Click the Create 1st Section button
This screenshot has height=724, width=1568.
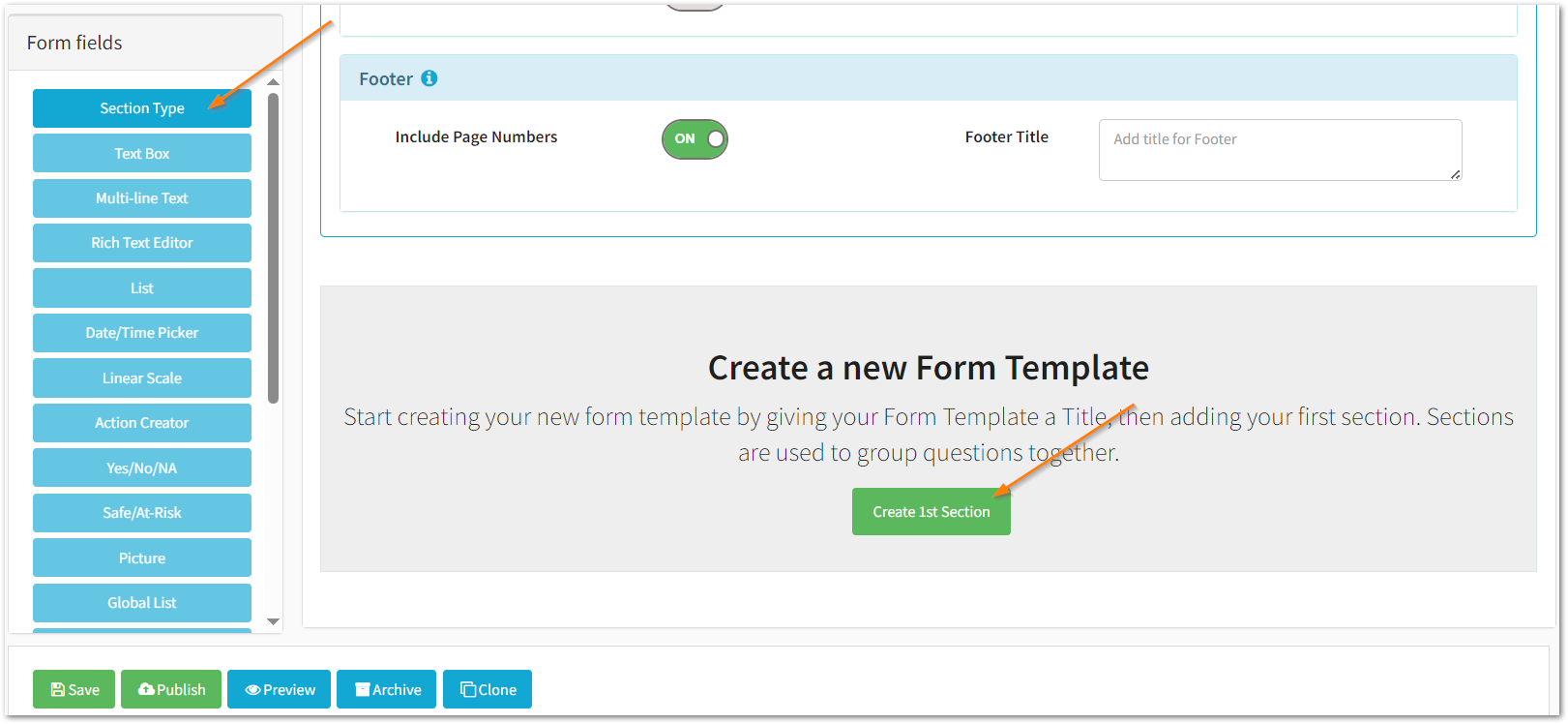tap(931, 511)
